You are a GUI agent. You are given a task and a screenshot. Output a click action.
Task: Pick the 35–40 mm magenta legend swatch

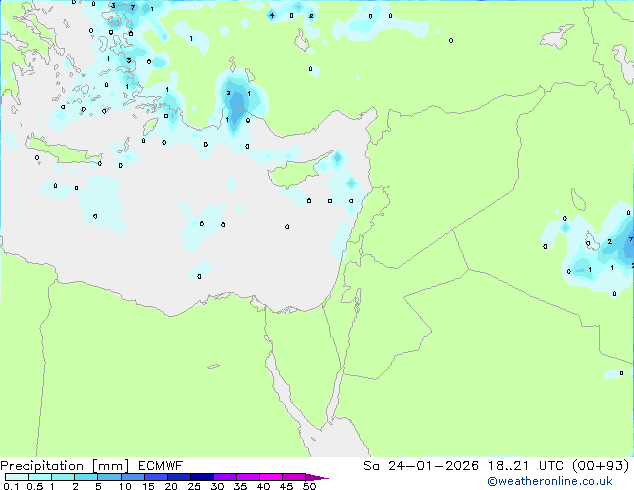[248, 477]
